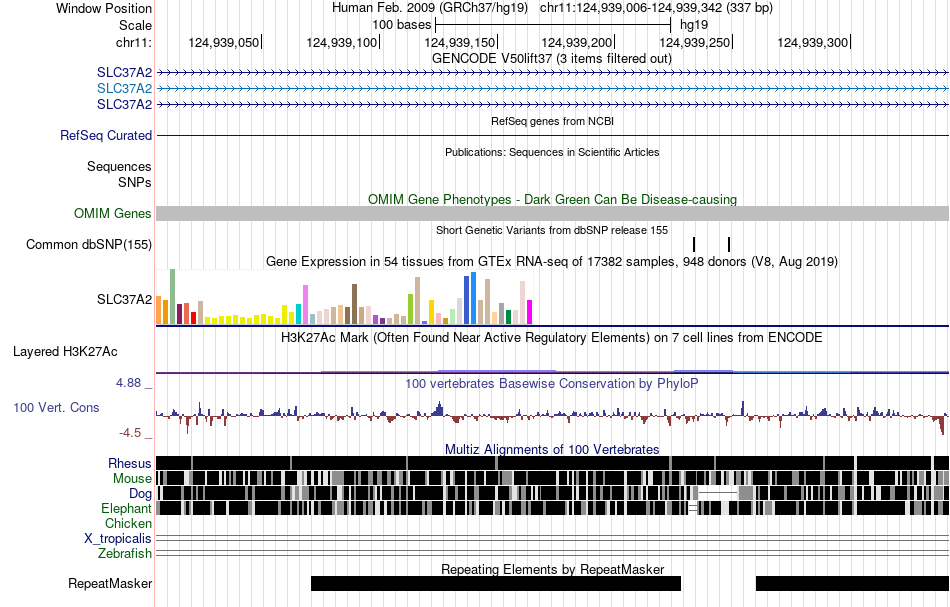This screenshot has height=607, width=950.
Task: Click the longer left RepeatMasker black block
Action: [496, 583]
